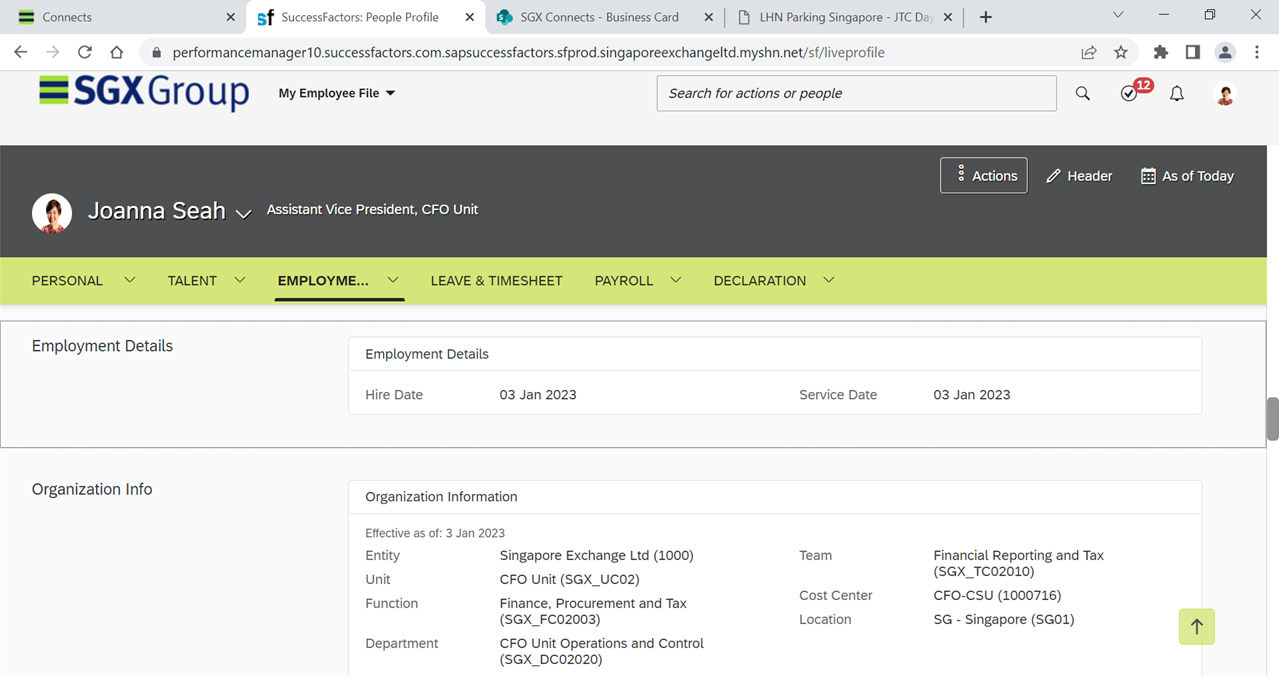The image size is (1279, 676).
Task: Click the CFO-CSU (1000716) cost center
Action: click(x=997, y=596)
